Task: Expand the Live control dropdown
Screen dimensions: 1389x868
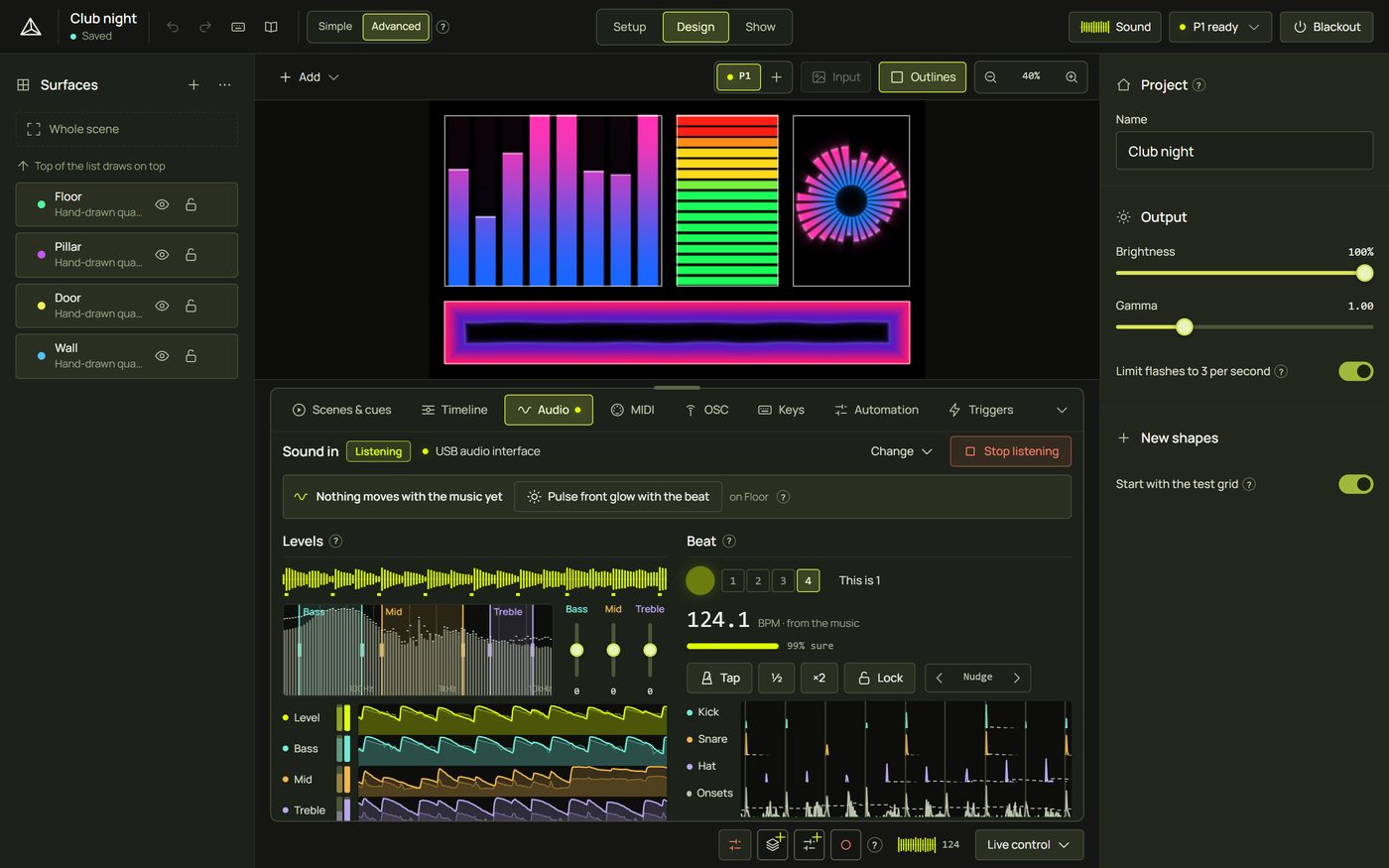Action: [x=1029, y=845]
